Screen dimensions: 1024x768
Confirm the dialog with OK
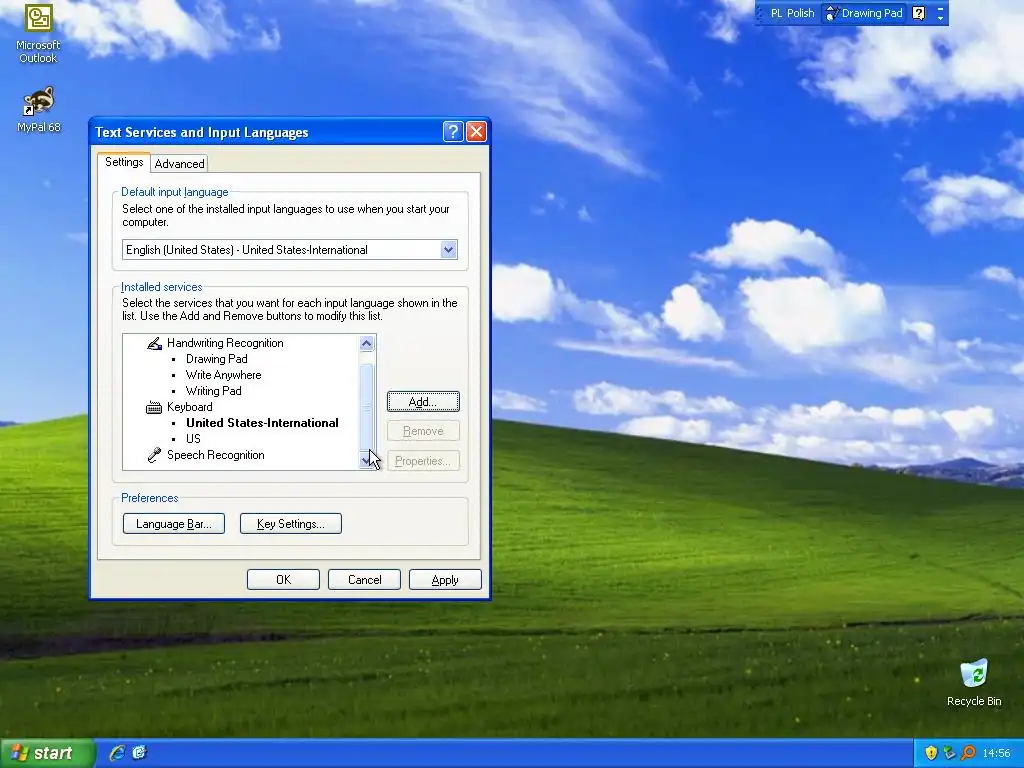point(283,580)
